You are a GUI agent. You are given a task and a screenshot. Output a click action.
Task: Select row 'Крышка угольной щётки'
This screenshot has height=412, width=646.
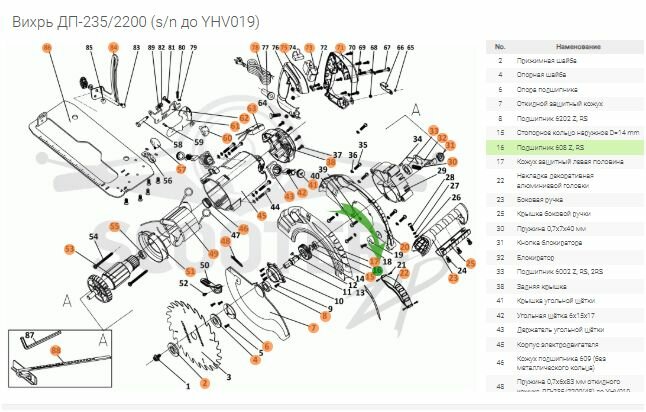[x=564, y=301]
